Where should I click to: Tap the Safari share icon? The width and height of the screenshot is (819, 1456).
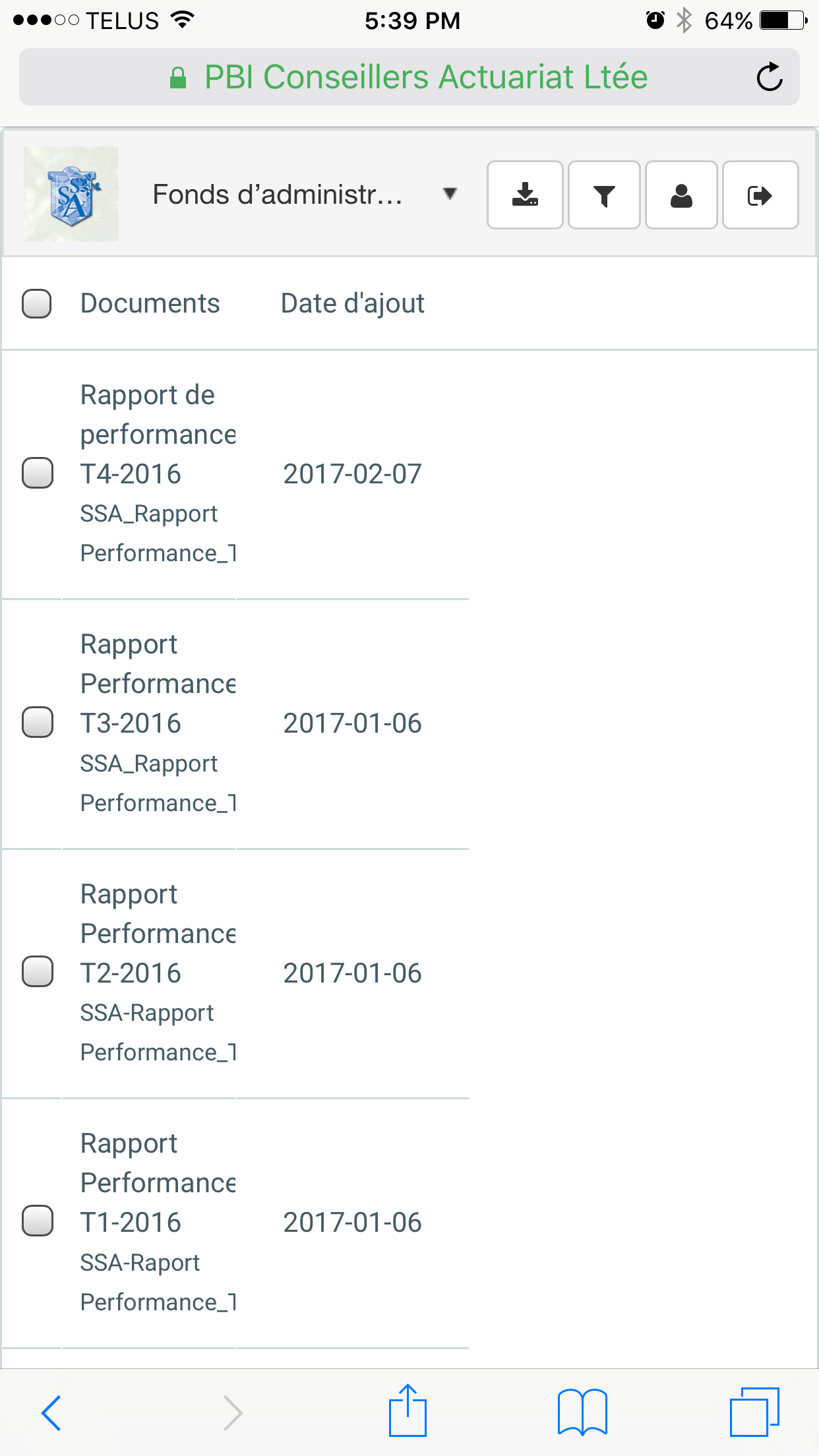point(408,1411)
